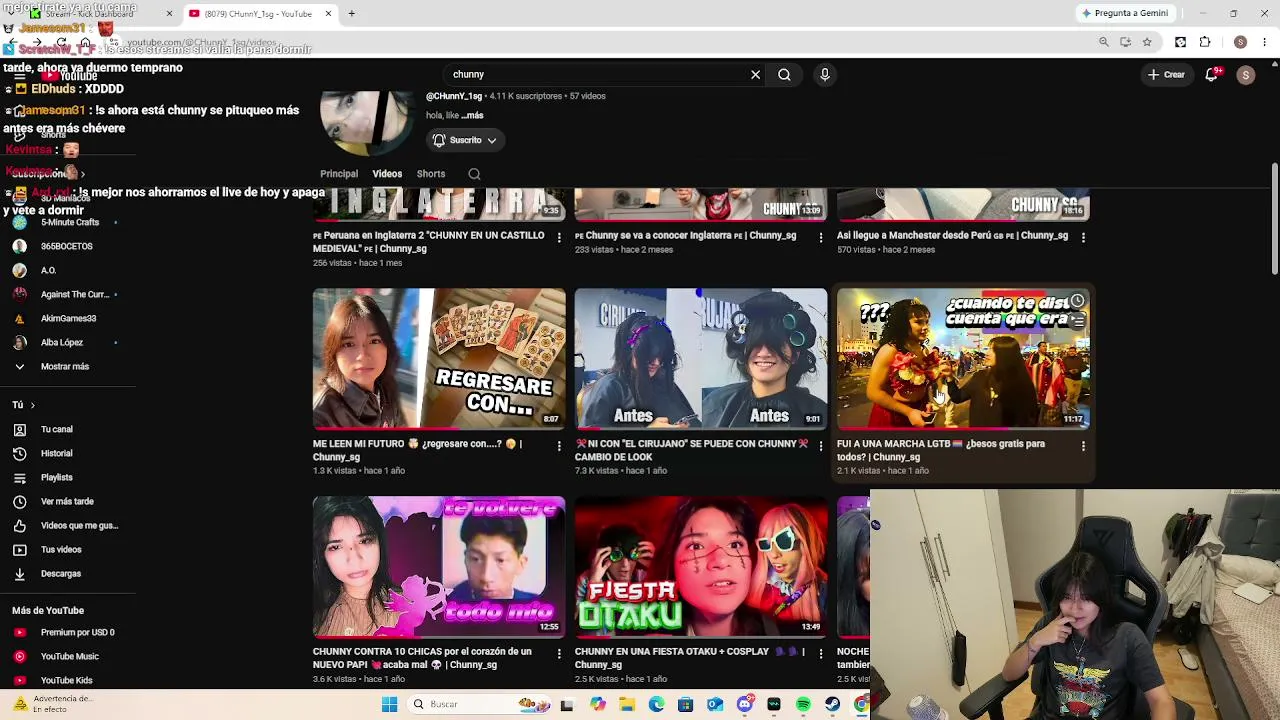Add MARCHA LGTB video to queue
Screen dimensions: 1280x720
tap(1077, 321)
